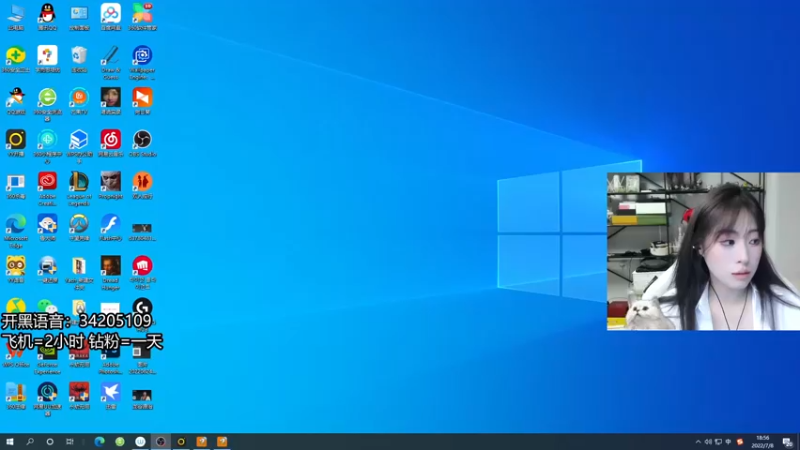Switch to the green 360 browser taskbar icon
Viewport: 800px width, 450px height.
[x=120, y=442]
